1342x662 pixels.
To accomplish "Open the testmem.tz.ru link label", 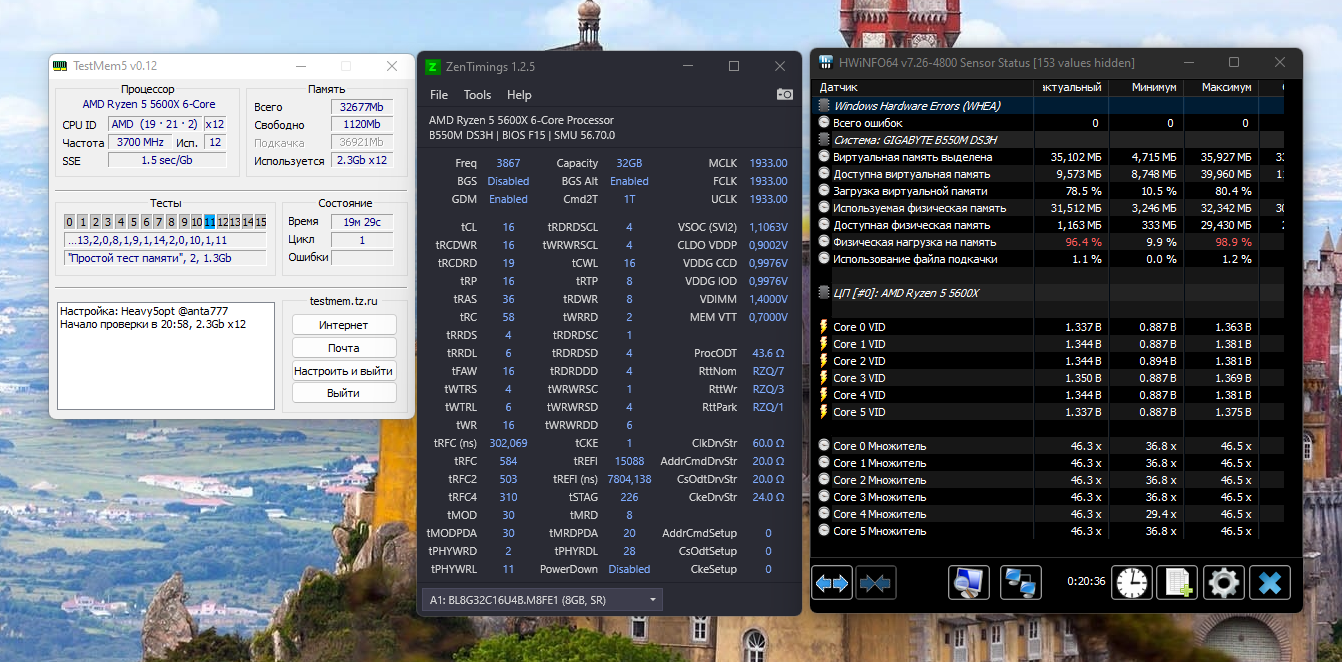I will click(x=343, y=300).
